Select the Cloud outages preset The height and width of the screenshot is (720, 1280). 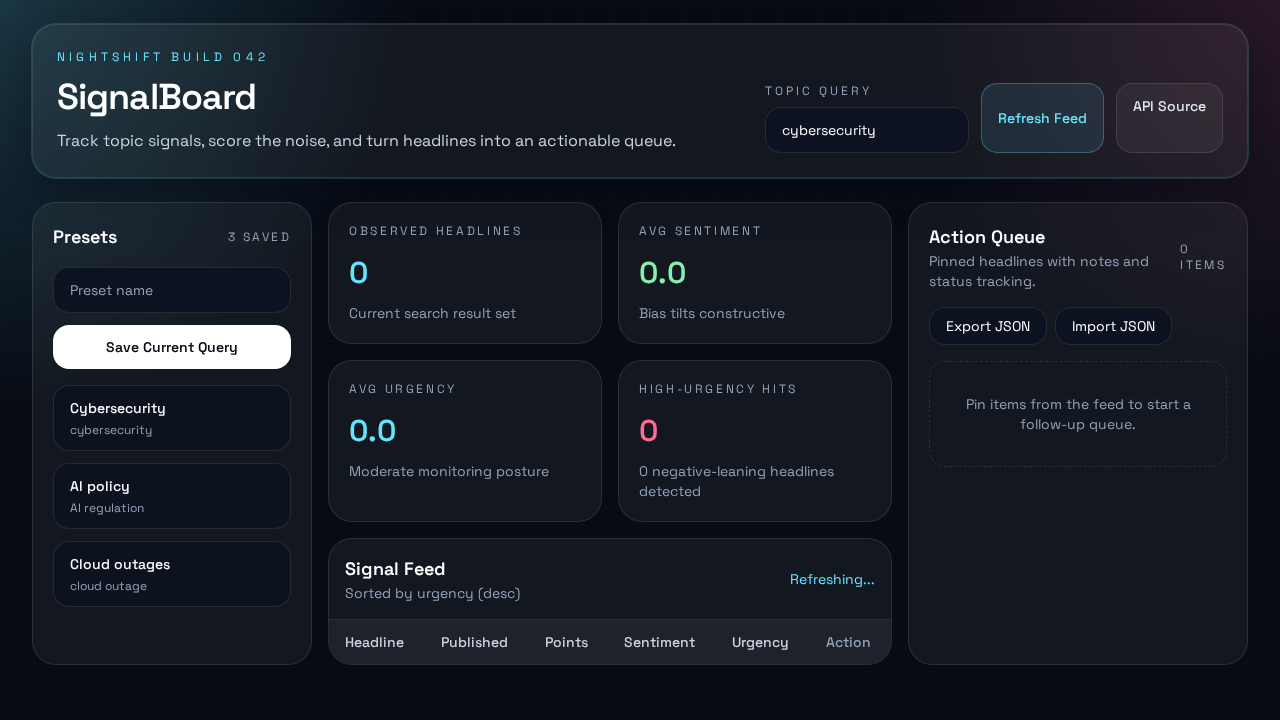coord(171,574)
